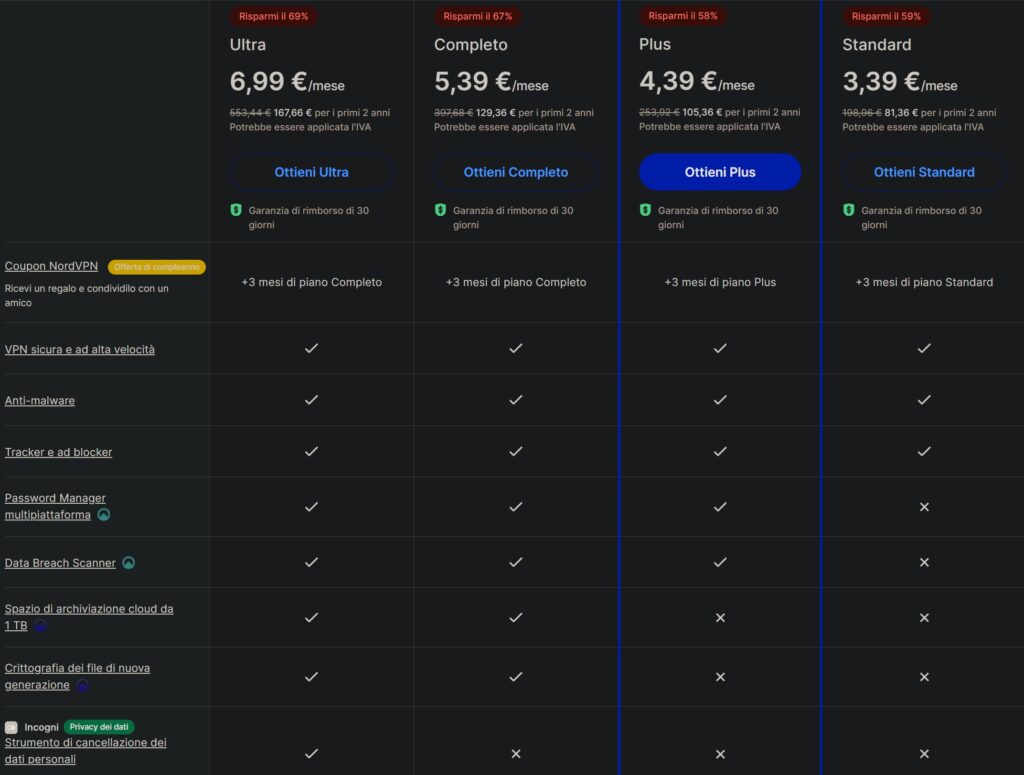Click the '167,66 € per i primi 2 anni' text

click(x=332, y=113)
